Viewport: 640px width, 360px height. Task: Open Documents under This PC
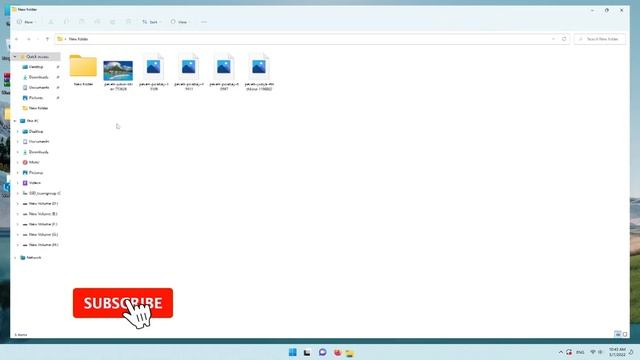pyautogui.click(x=39, y=142)
